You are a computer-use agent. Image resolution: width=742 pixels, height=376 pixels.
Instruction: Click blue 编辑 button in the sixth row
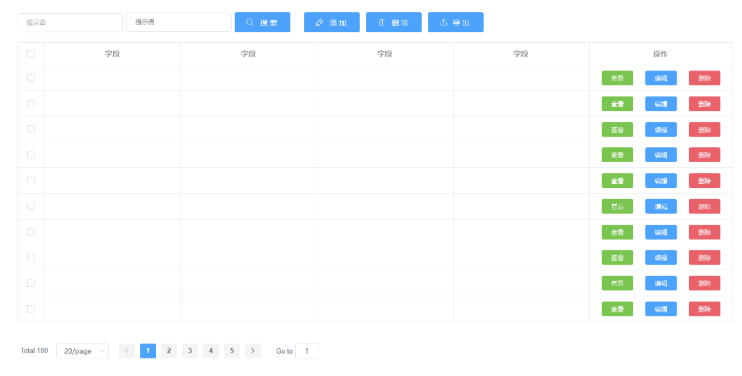click(x=661, y=206)
